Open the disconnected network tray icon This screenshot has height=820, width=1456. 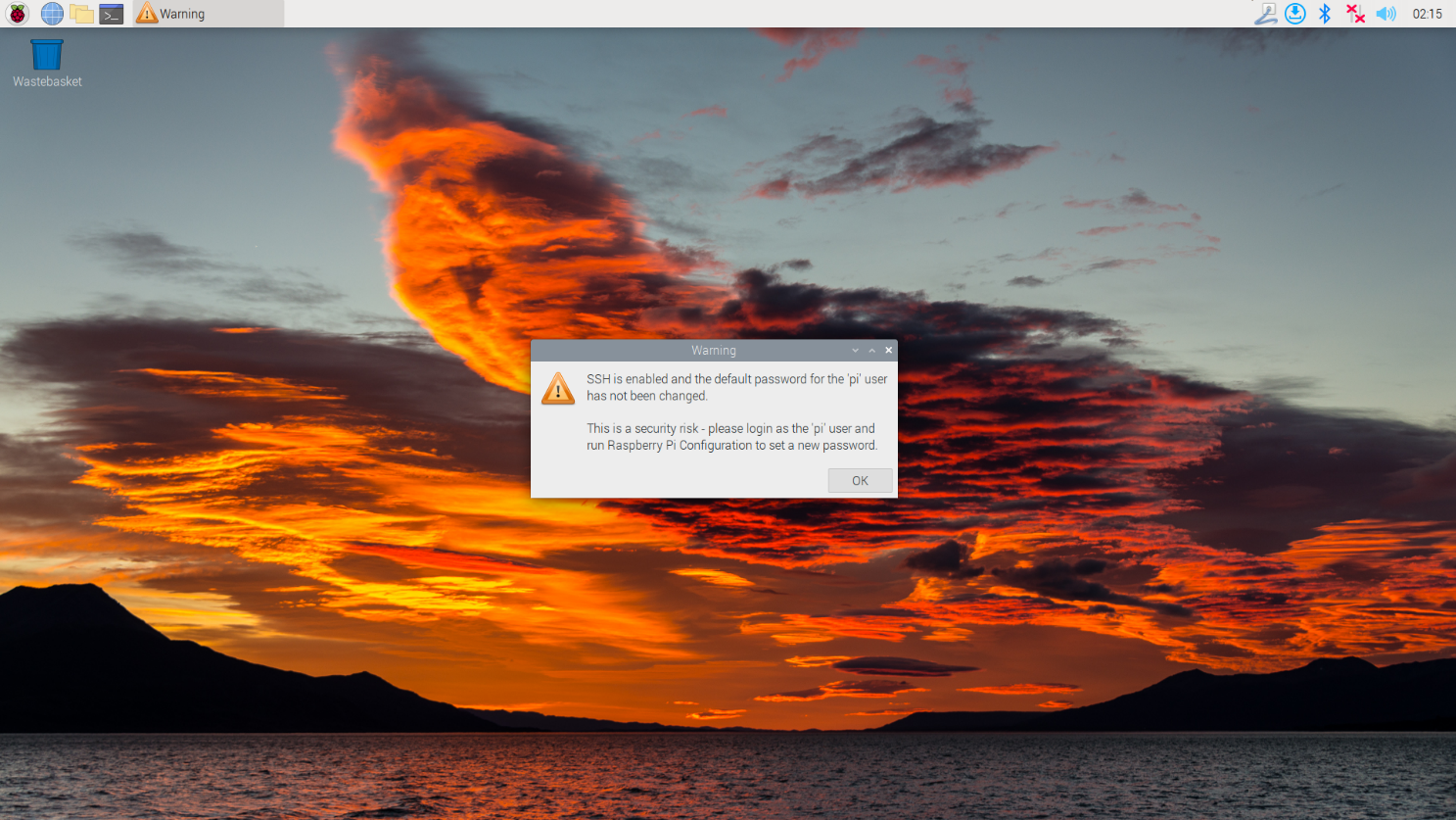(1355, 14)
